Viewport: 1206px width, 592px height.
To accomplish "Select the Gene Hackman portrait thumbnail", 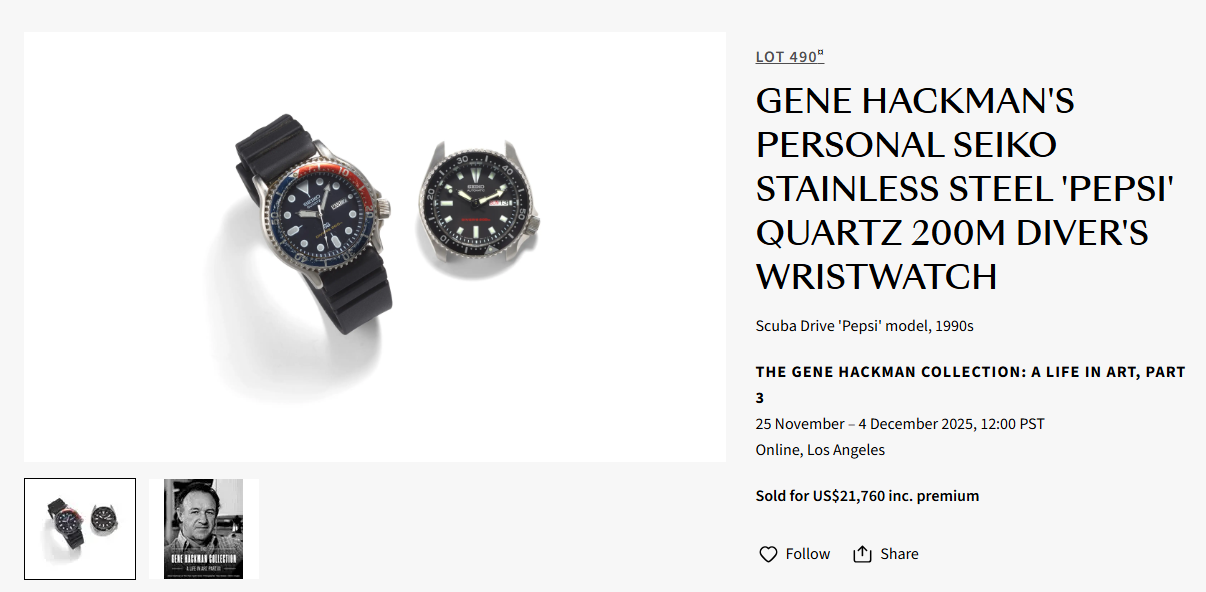I will click(204, 529).
